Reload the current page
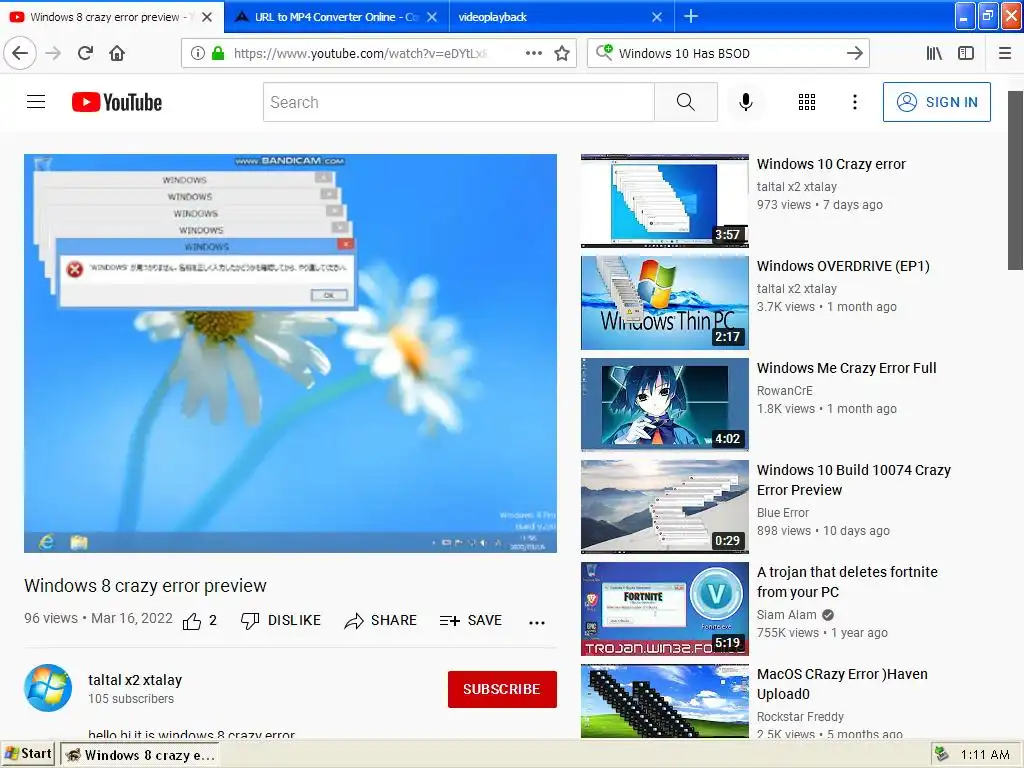1024x768 pixels. (x=85, y=53)
